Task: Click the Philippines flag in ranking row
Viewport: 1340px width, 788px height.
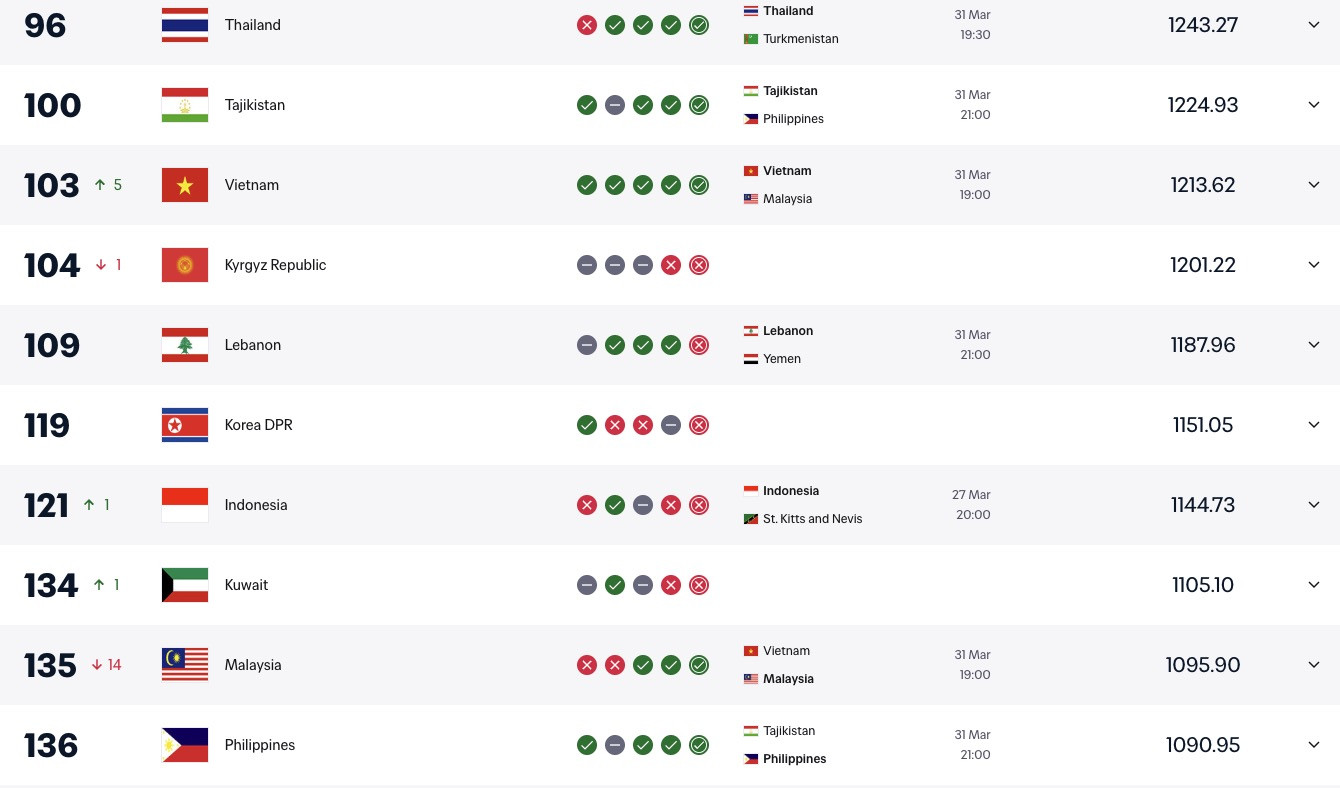Action: 185,745
